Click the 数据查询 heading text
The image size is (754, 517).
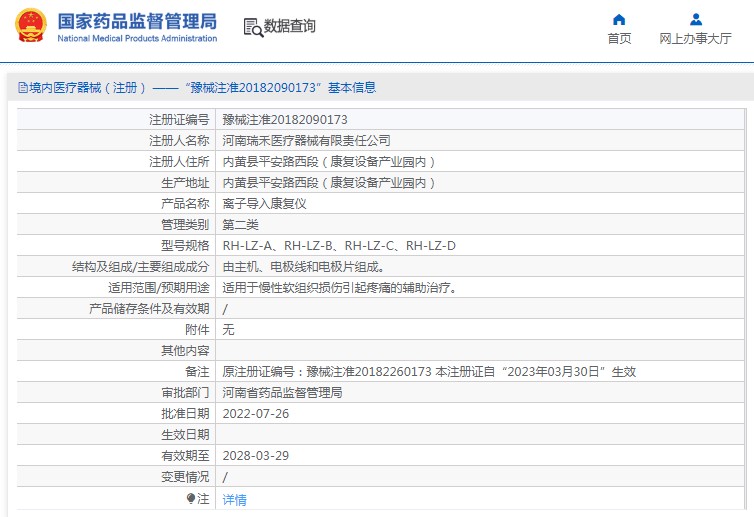coord(289,26)
